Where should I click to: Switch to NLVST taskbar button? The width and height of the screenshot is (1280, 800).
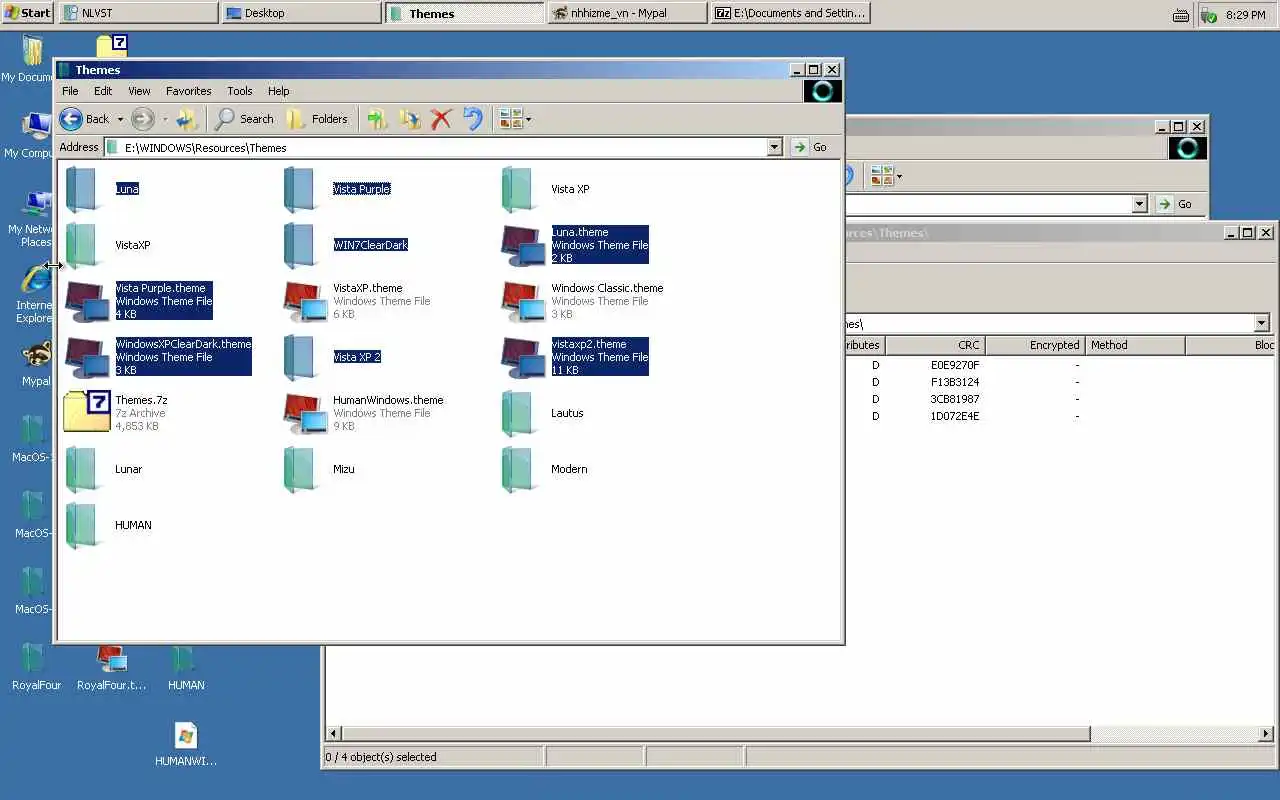[x=138, y=13]
